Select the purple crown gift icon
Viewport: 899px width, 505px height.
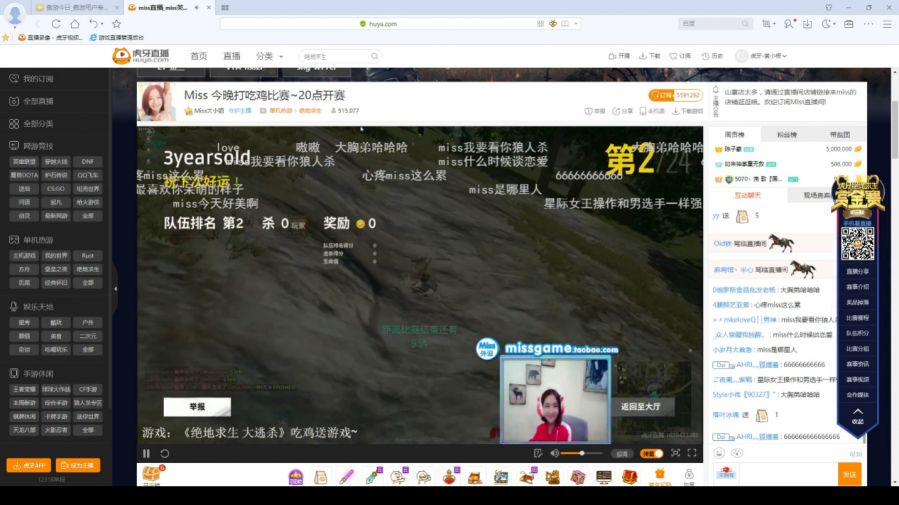(295, 476)
